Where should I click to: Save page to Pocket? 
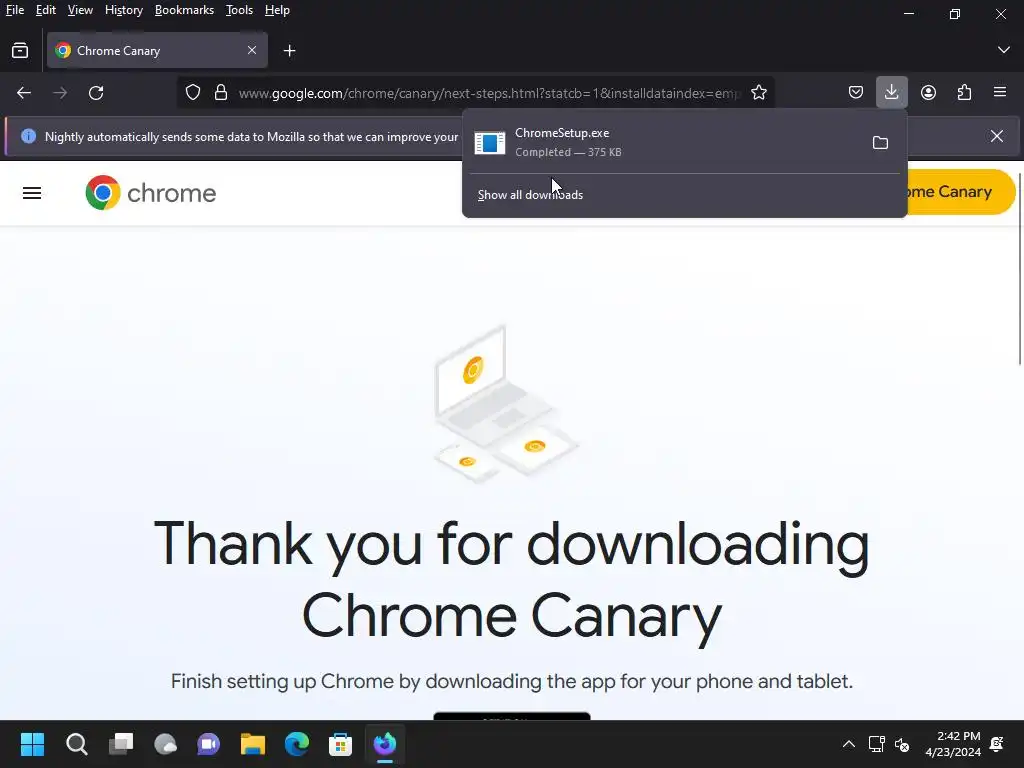click(x=856, y=93)
